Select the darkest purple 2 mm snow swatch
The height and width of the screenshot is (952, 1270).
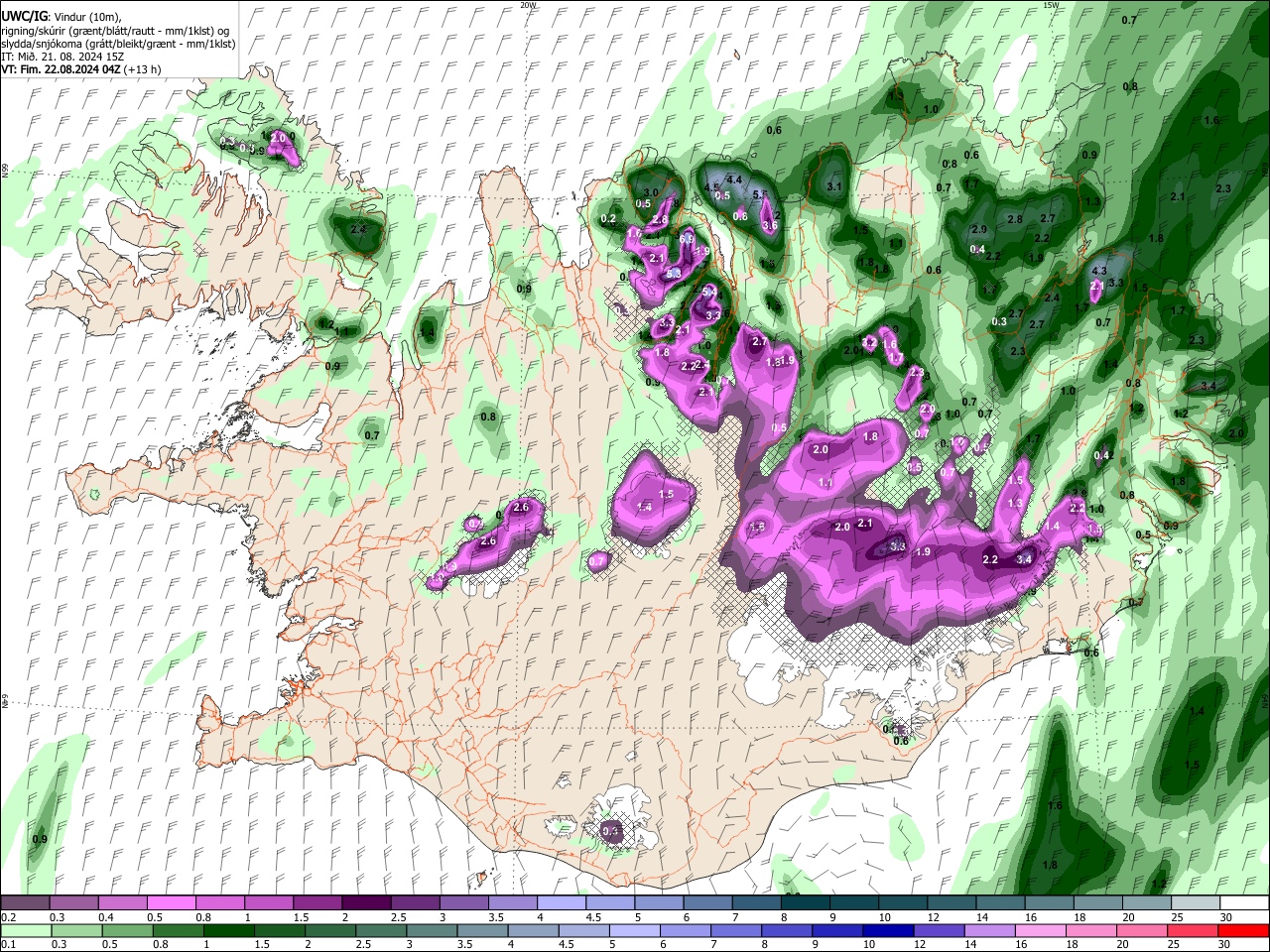coord(367,903)
